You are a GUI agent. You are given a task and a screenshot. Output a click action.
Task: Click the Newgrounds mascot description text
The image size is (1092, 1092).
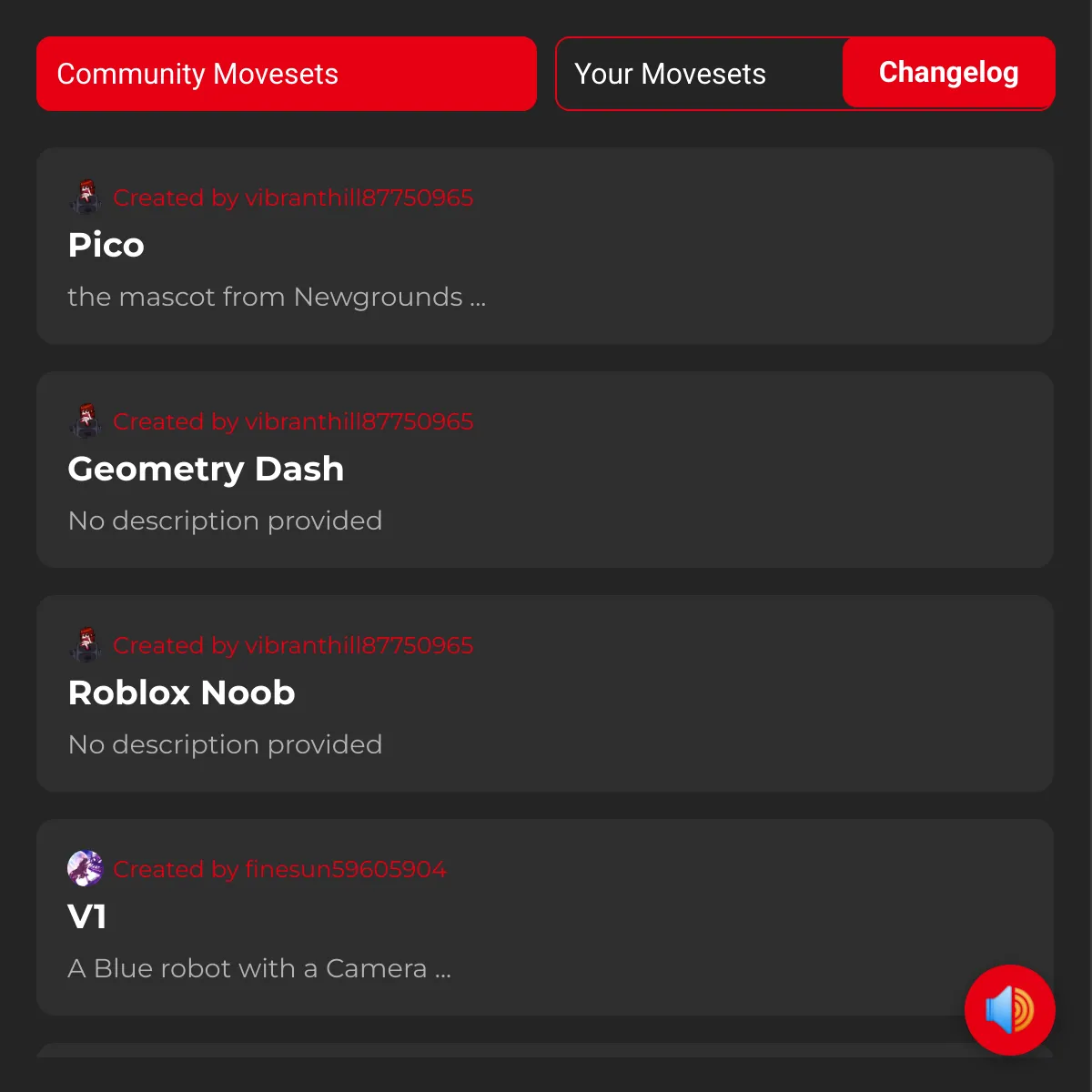click(x=277, y=297)
